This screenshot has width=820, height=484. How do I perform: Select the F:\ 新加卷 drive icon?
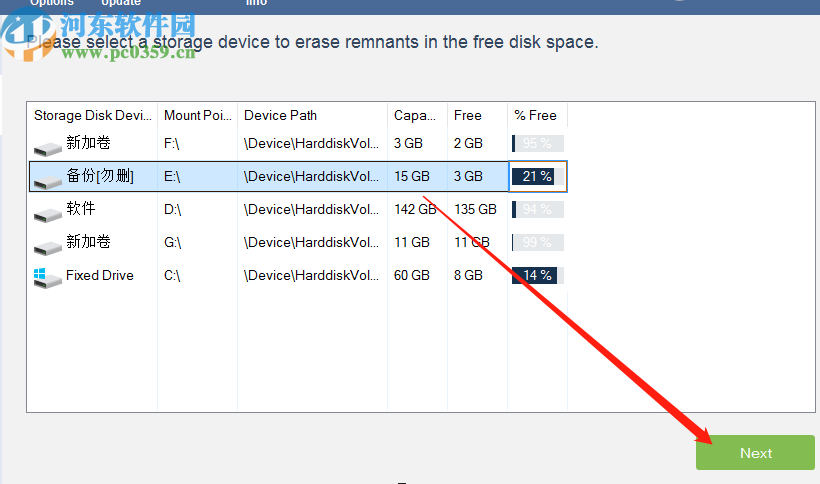(x=48, y=148)
